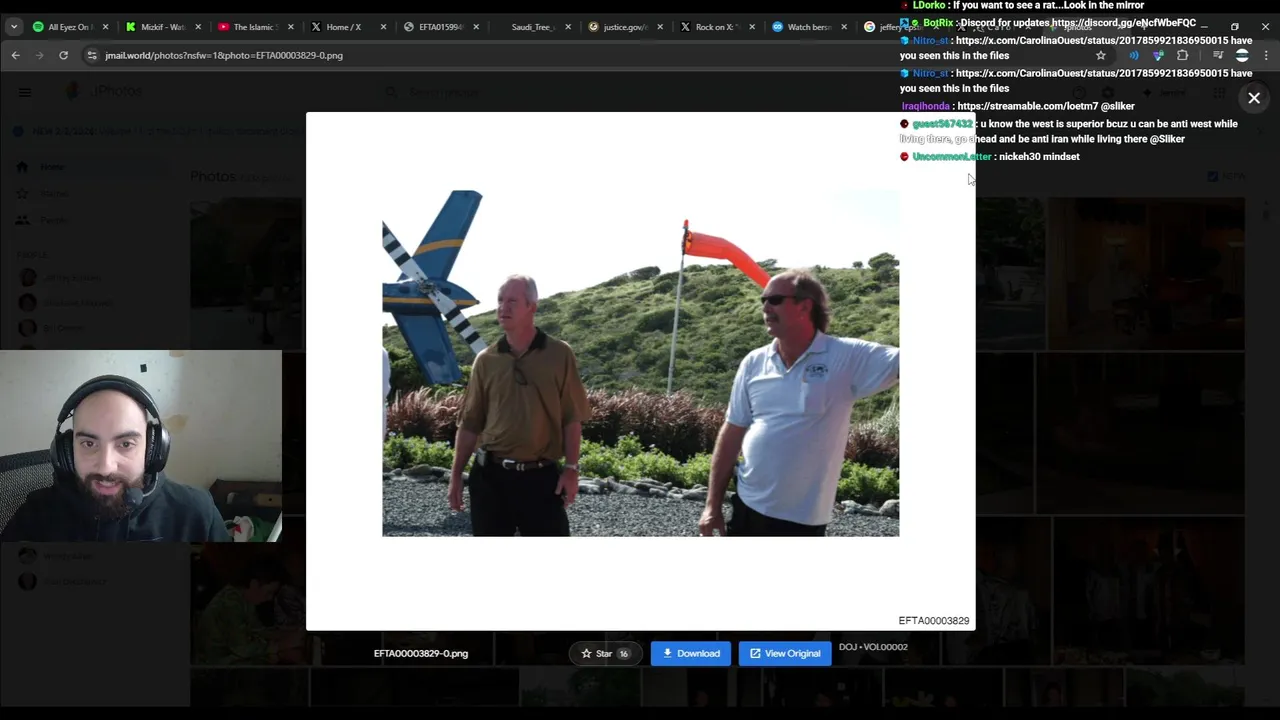This screenshot has height=720, width=1280.
Task: Restore down the browser window
Action: (x=1234, y=27)
